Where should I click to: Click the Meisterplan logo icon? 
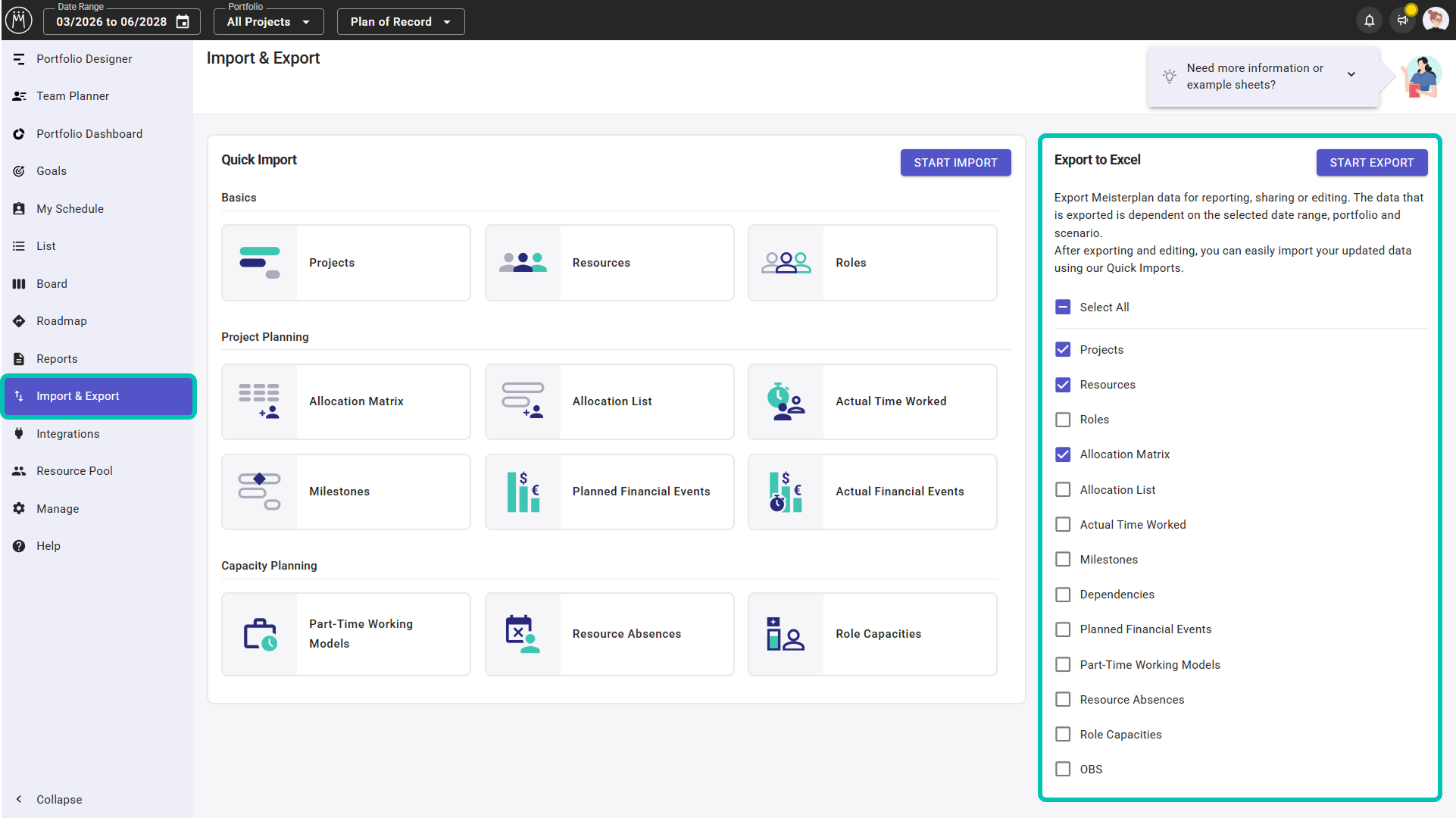(19, 20)
